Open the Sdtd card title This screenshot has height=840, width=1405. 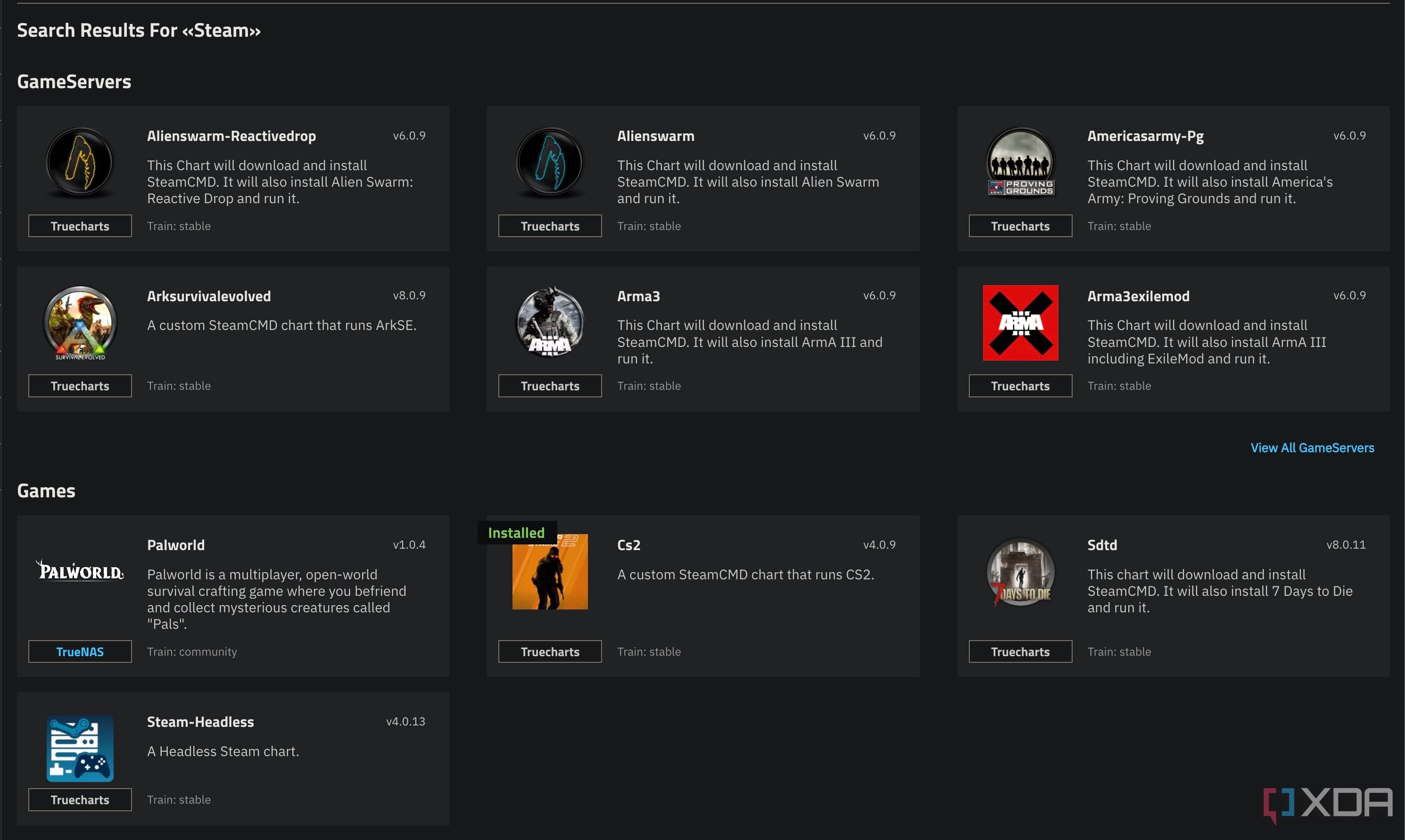point(1102,545)
